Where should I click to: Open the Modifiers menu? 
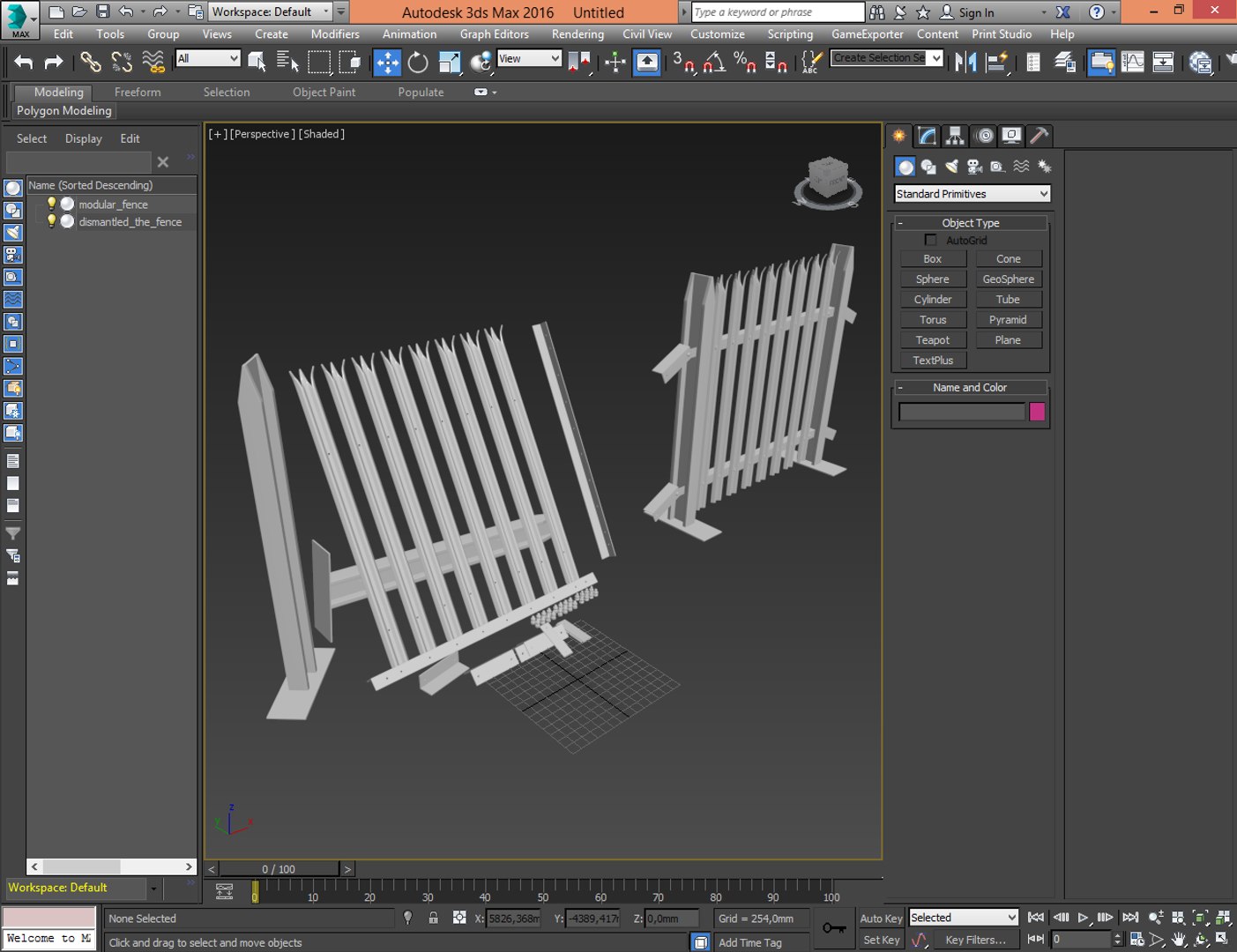pyautogui.click(x=335, y=34)
